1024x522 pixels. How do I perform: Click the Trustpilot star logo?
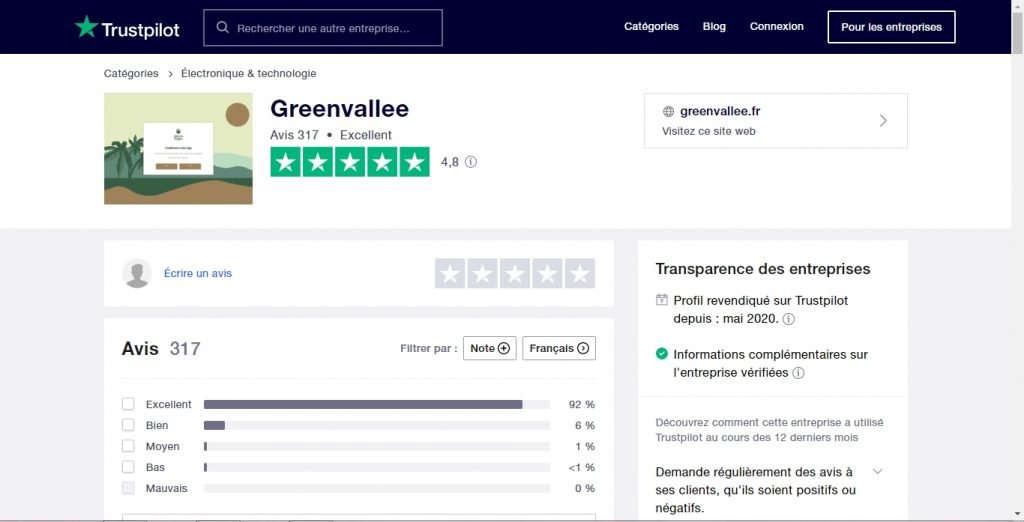coord(86,27)
